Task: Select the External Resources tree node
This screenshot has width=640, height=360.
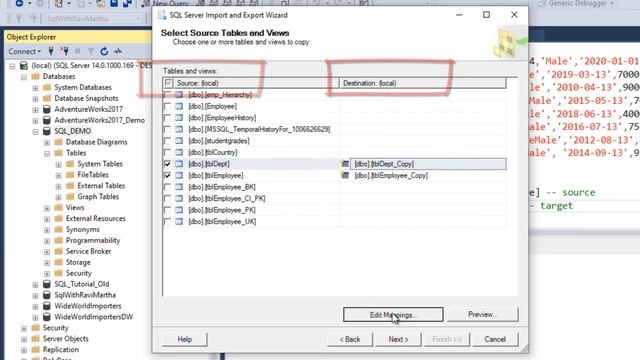Action: (96, 218)
